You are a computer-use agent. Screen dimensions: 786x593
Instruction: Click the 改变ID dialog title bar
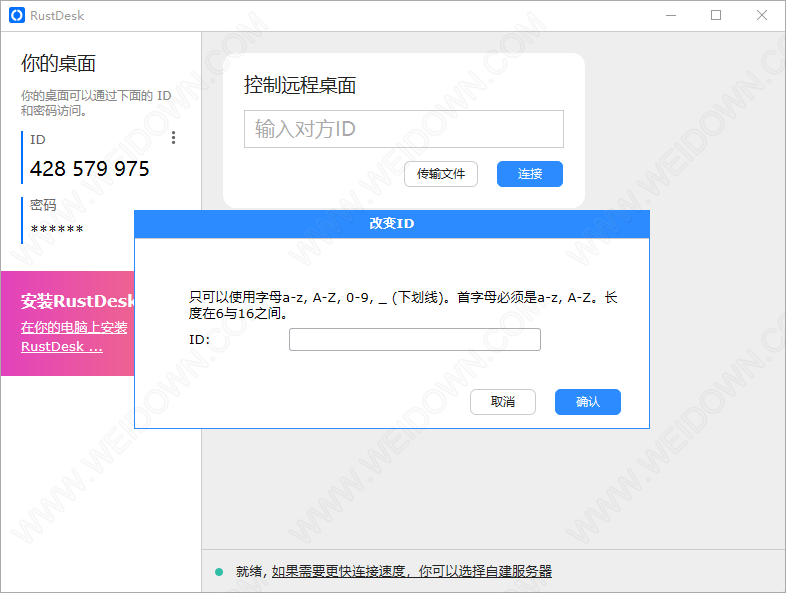[x=391, y=224]
